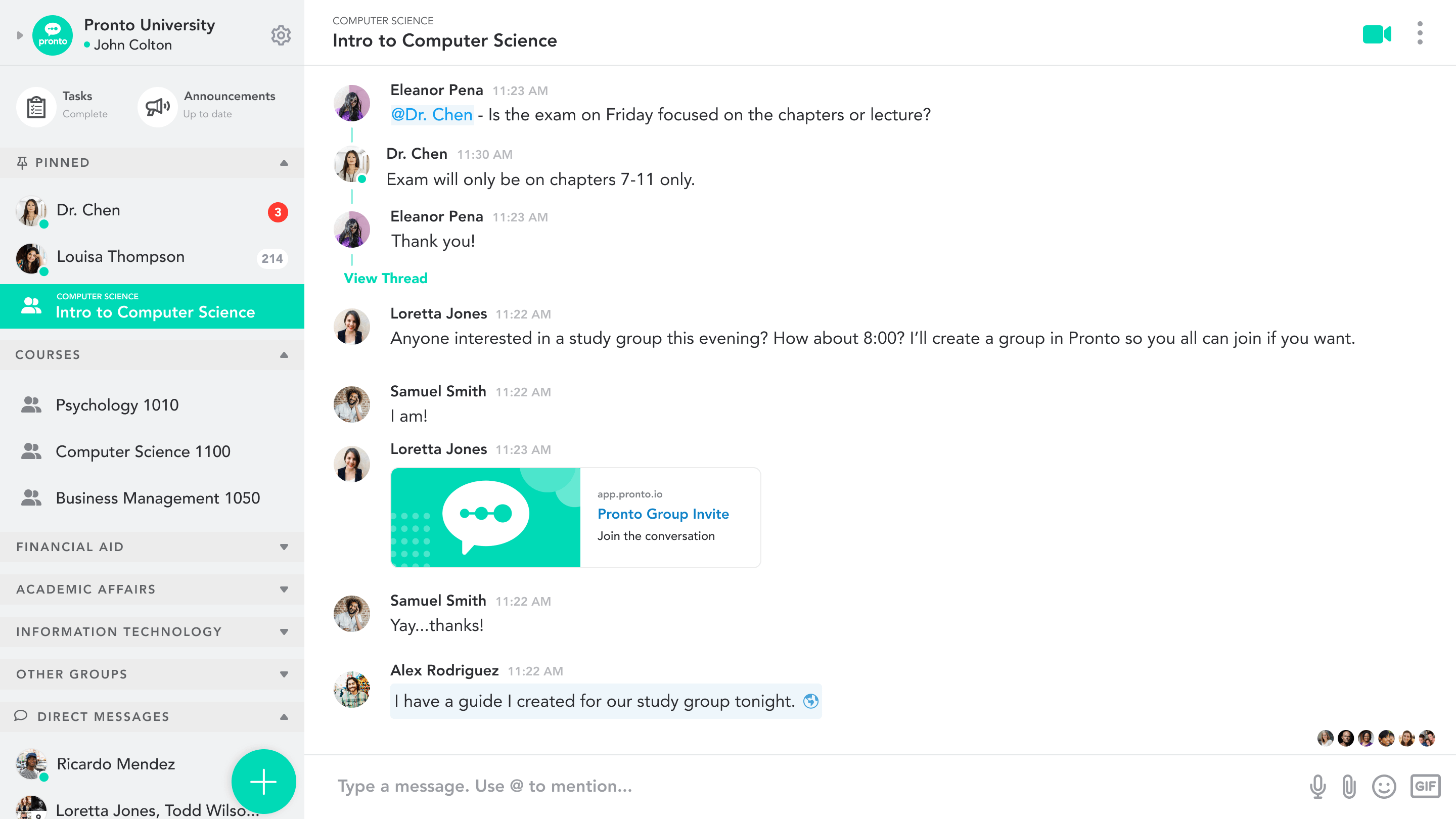Click the View Thread link

(x=385, y=278)
